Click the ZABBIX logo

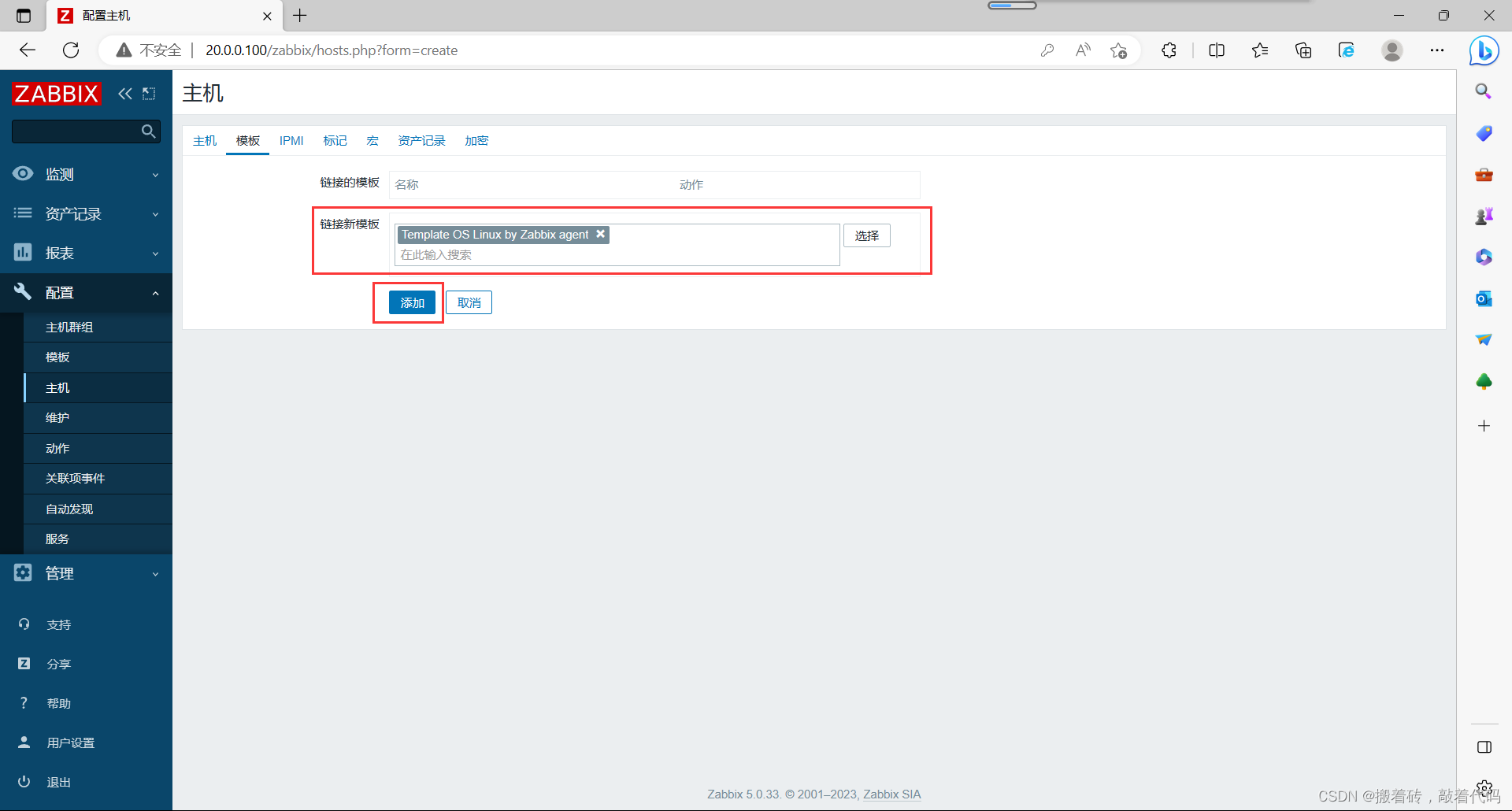click(57, 94)
